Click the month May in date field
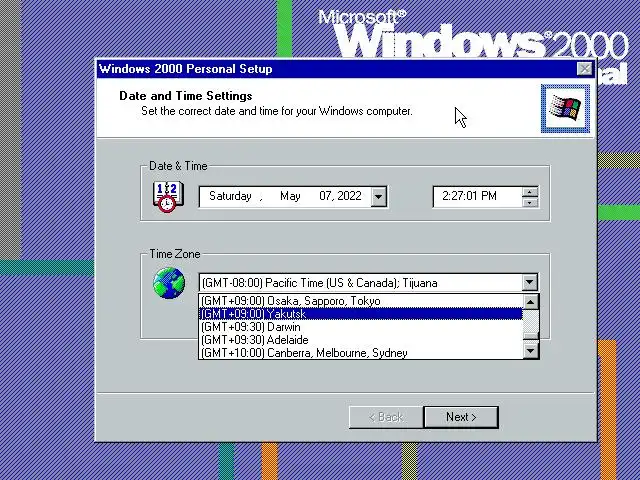Screen dimensions: 640x480 (x=290, y=196)
